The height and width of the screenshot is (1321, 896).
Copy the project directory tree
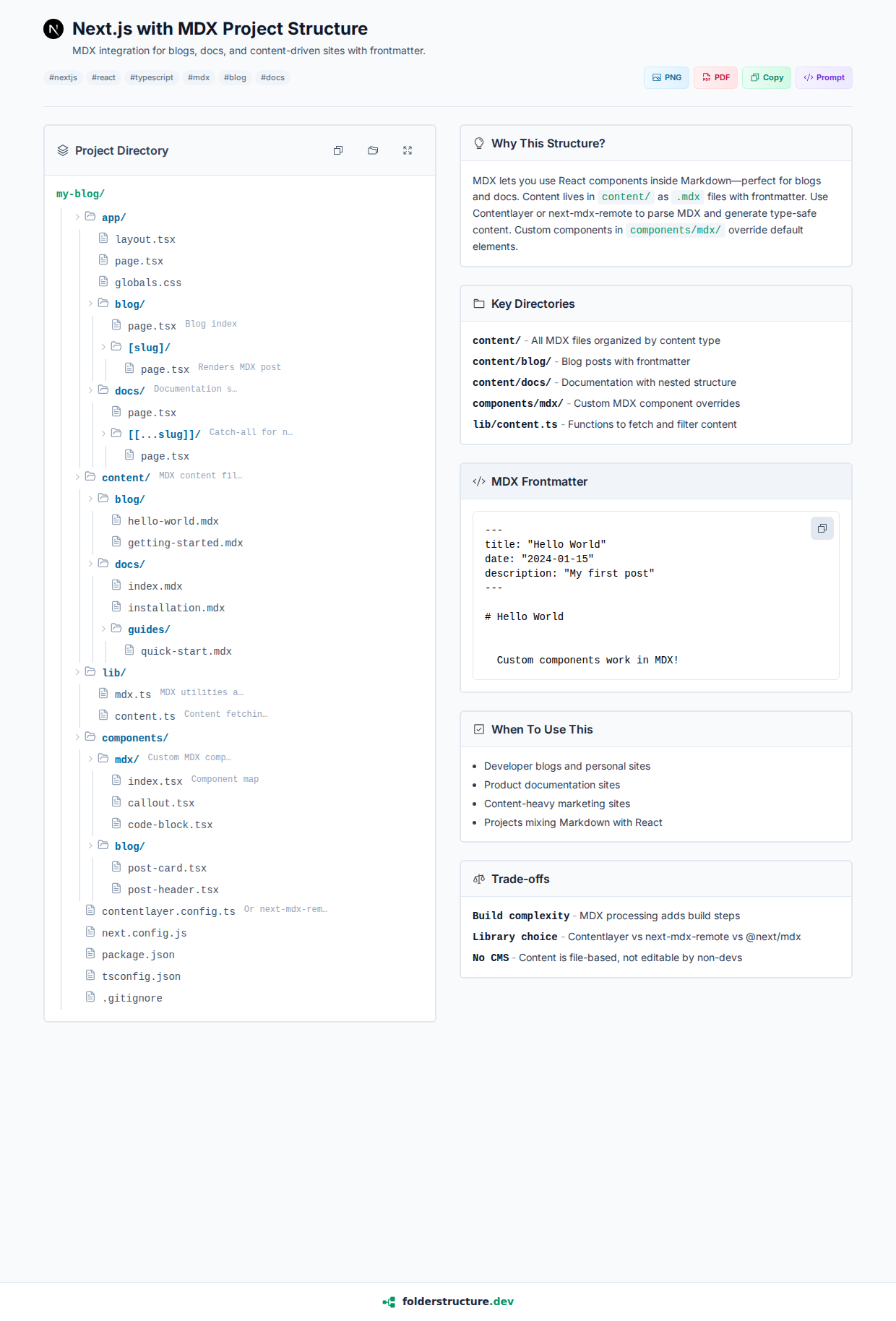[x=338, y=150]
